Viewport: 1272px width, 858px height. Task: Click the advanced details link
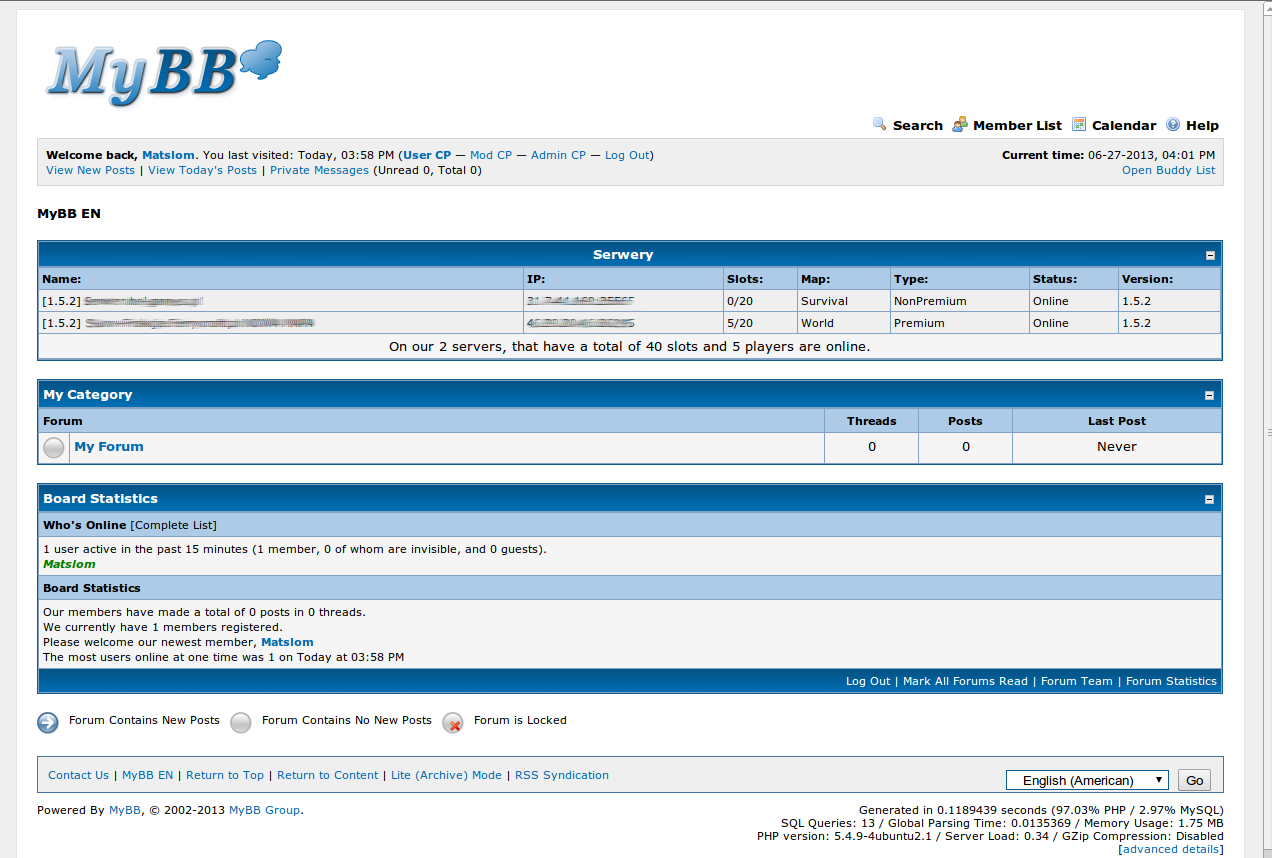[x=1172, y=849]
